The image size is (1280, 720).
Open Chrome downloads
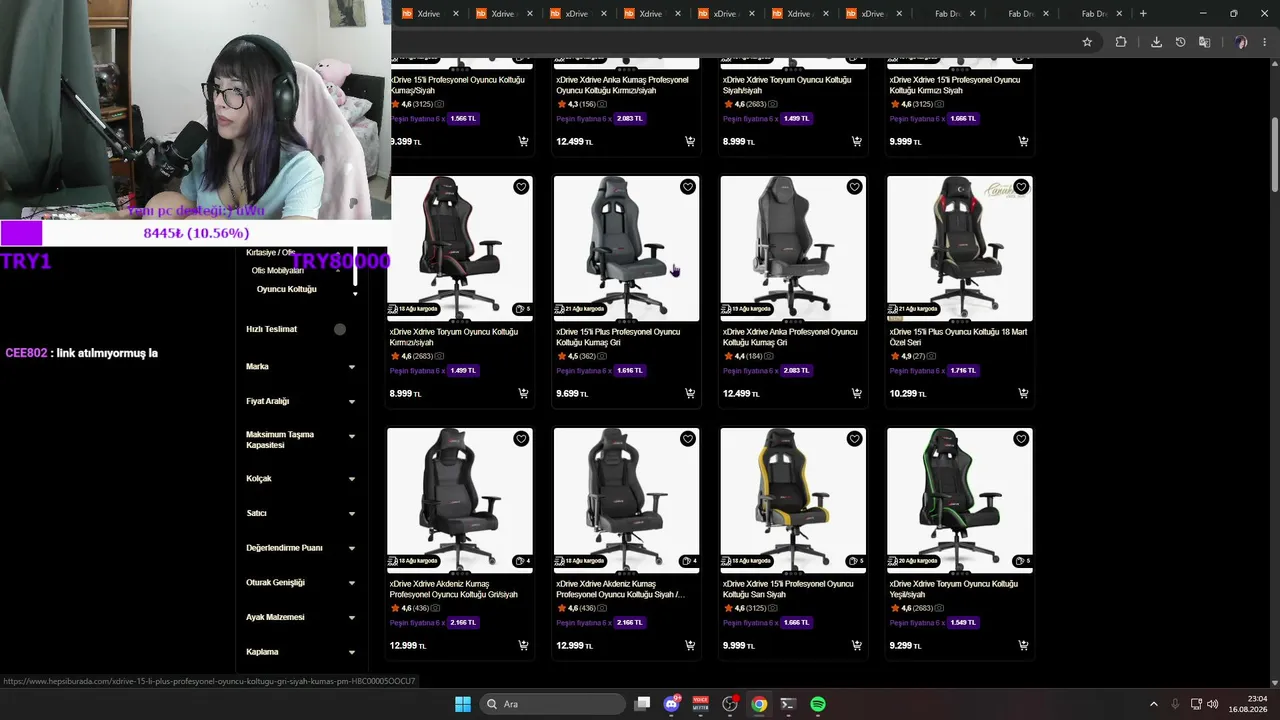(1157, 42)
